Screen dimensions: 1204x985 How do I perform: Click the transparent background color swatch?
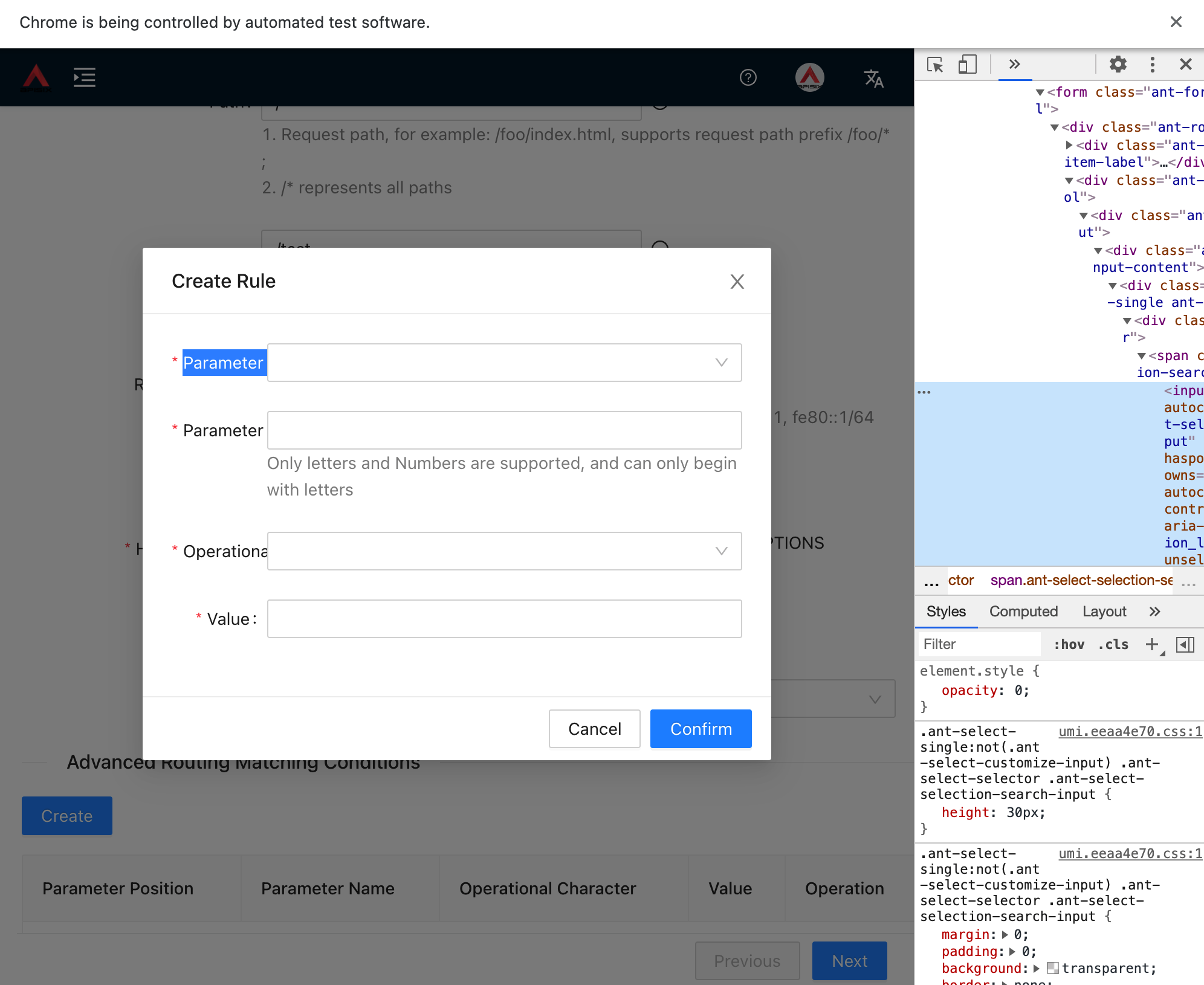click(1052, 968)
